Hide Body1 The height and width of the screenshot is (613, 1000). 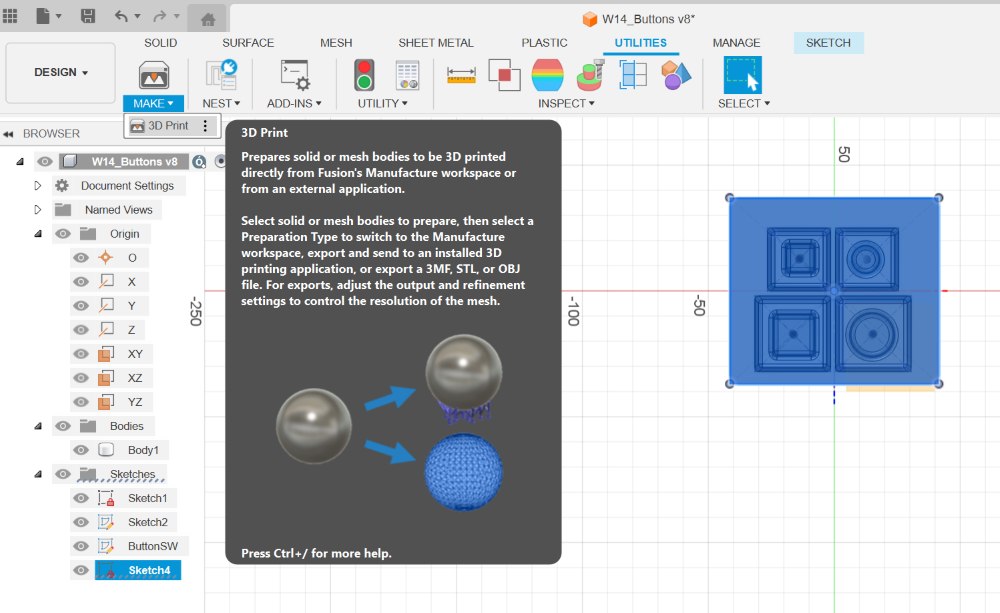click(x=81, y=450)
